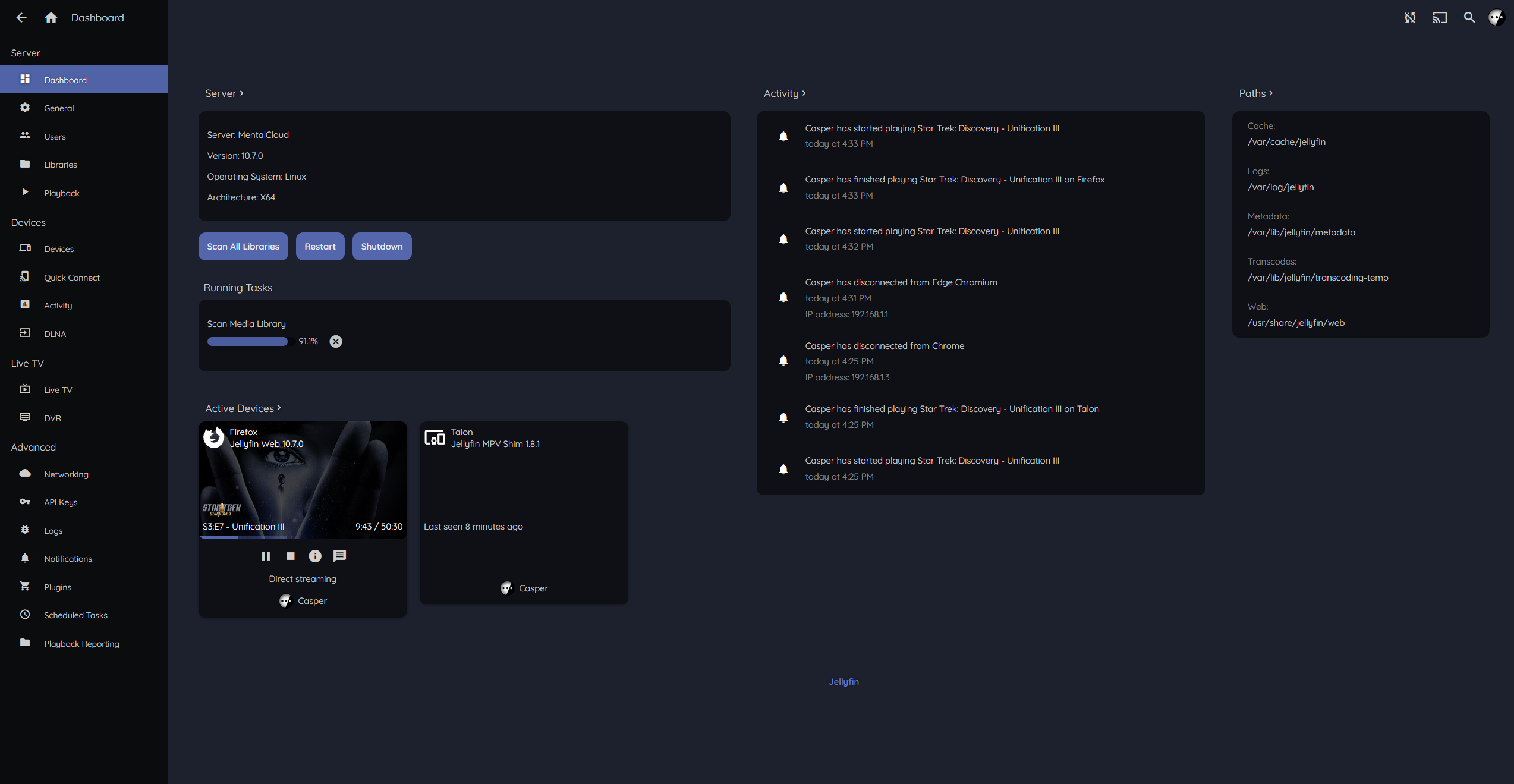Image resolution: width=1514 pixels, height=784 pixels.
Task: Pause the Firefox playback session
Action: (266, 556)
